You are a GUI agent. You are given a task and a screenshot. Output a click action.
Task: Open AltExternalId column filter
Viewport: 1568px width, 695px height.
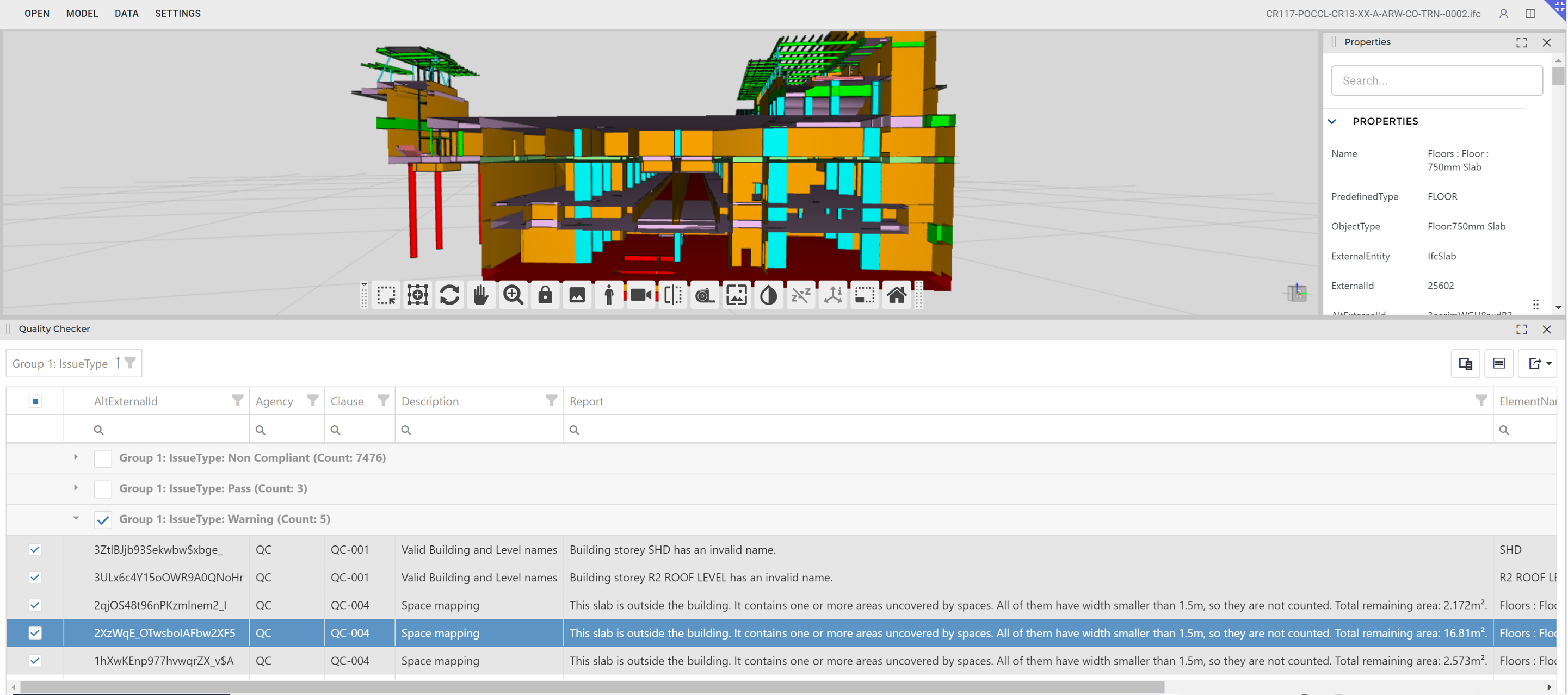tap(237, 400)
